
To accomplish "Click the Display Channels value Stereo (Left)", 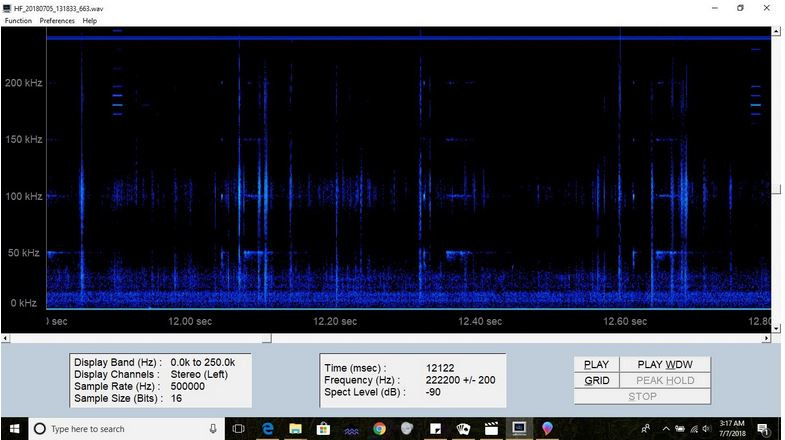I will click(199, 374).
